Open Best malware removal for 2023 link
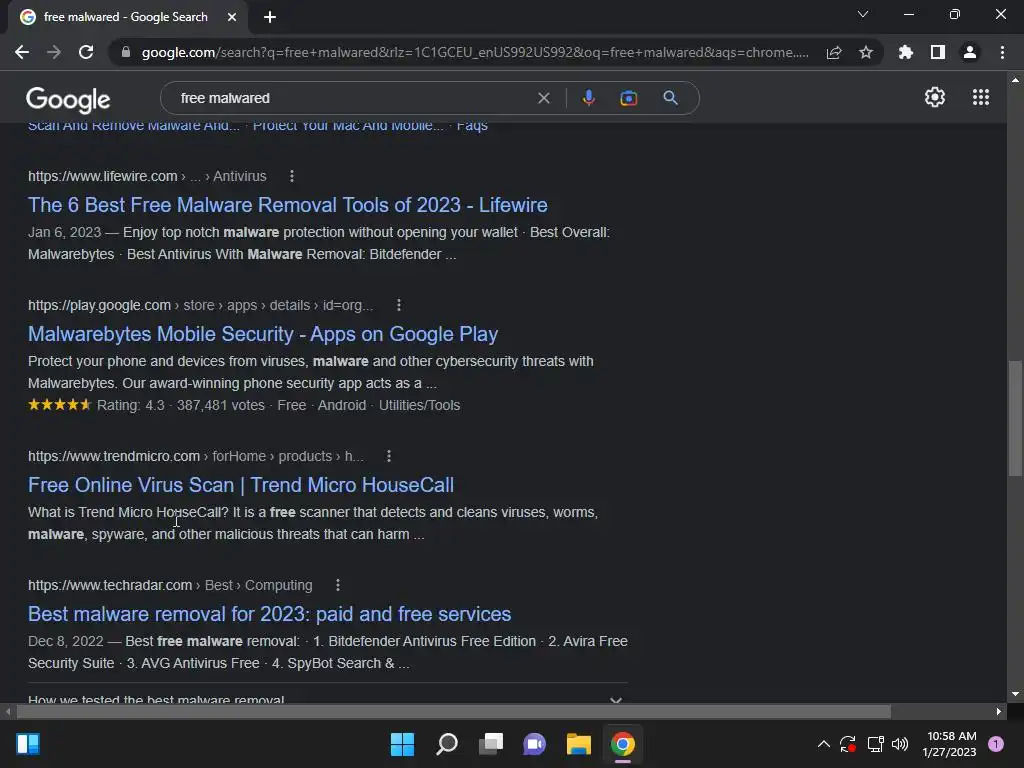This screenshot has width=1024, height=768. click(269, 614)
